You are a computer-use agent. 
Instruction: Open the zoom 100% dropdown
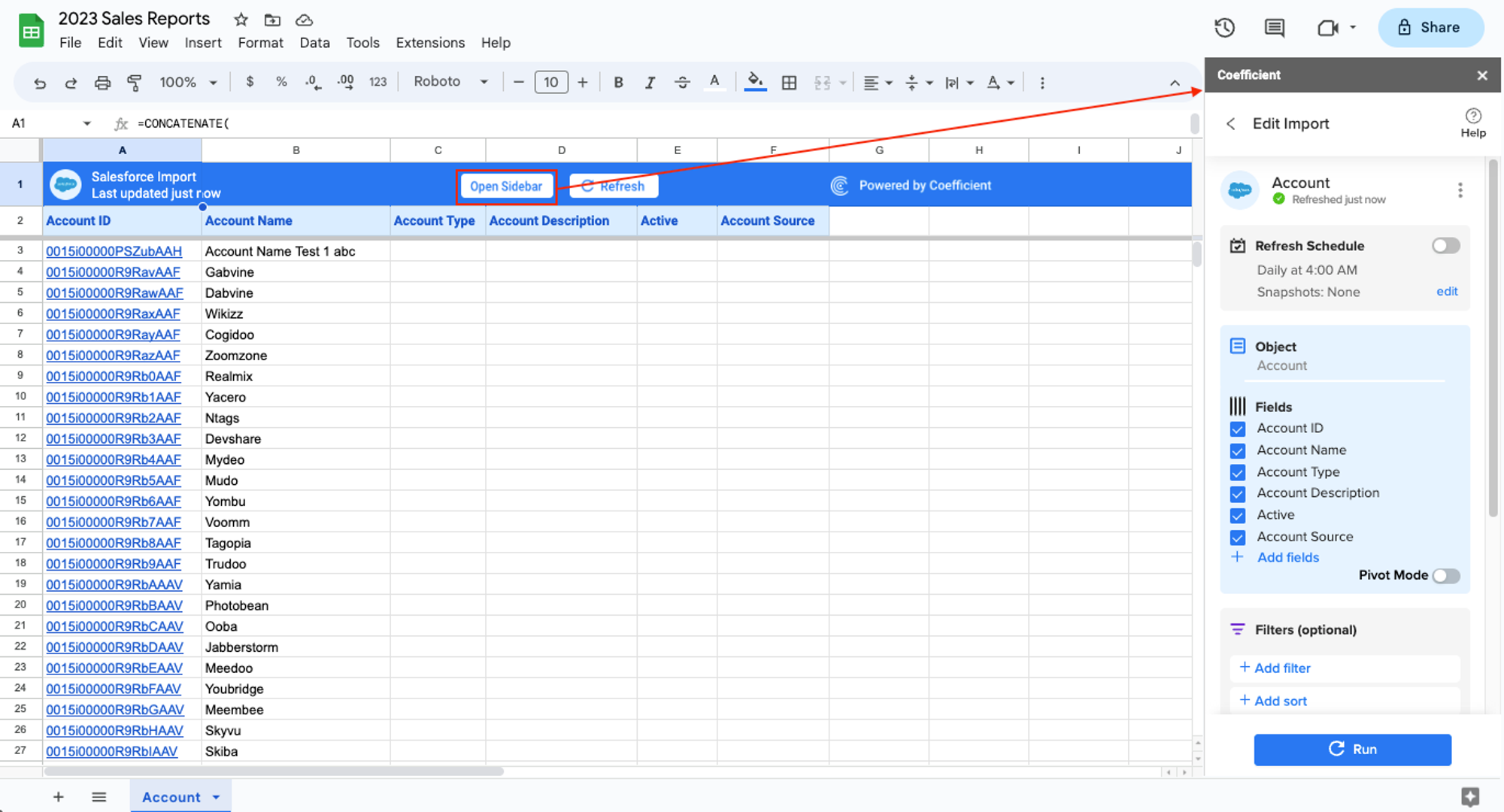click(x=188, y=82)
